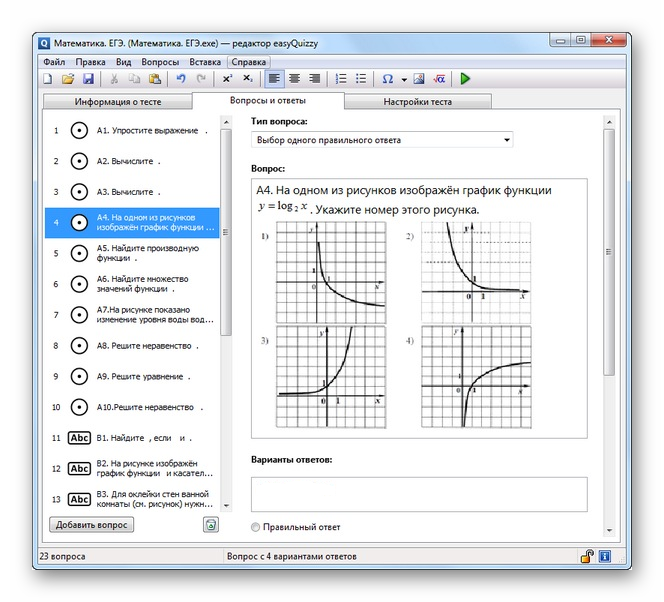This screenshot has height=602, width=664.
Task: Click the blue info icon in status bar
Action: coord(605,556)
